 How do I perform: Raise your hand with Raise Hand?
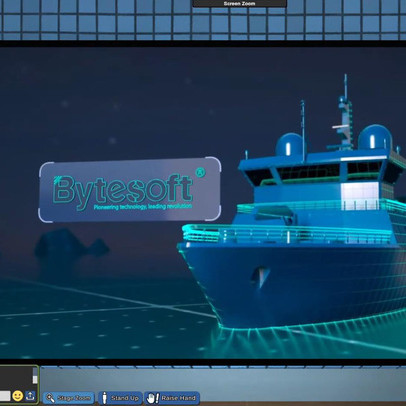pos(172,398)
